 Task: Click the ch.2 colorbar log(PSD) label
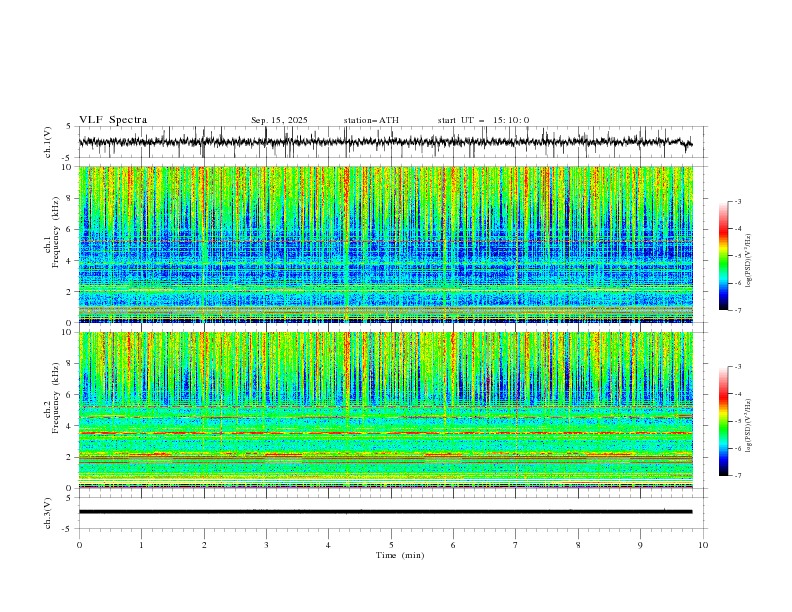[748, 426]
